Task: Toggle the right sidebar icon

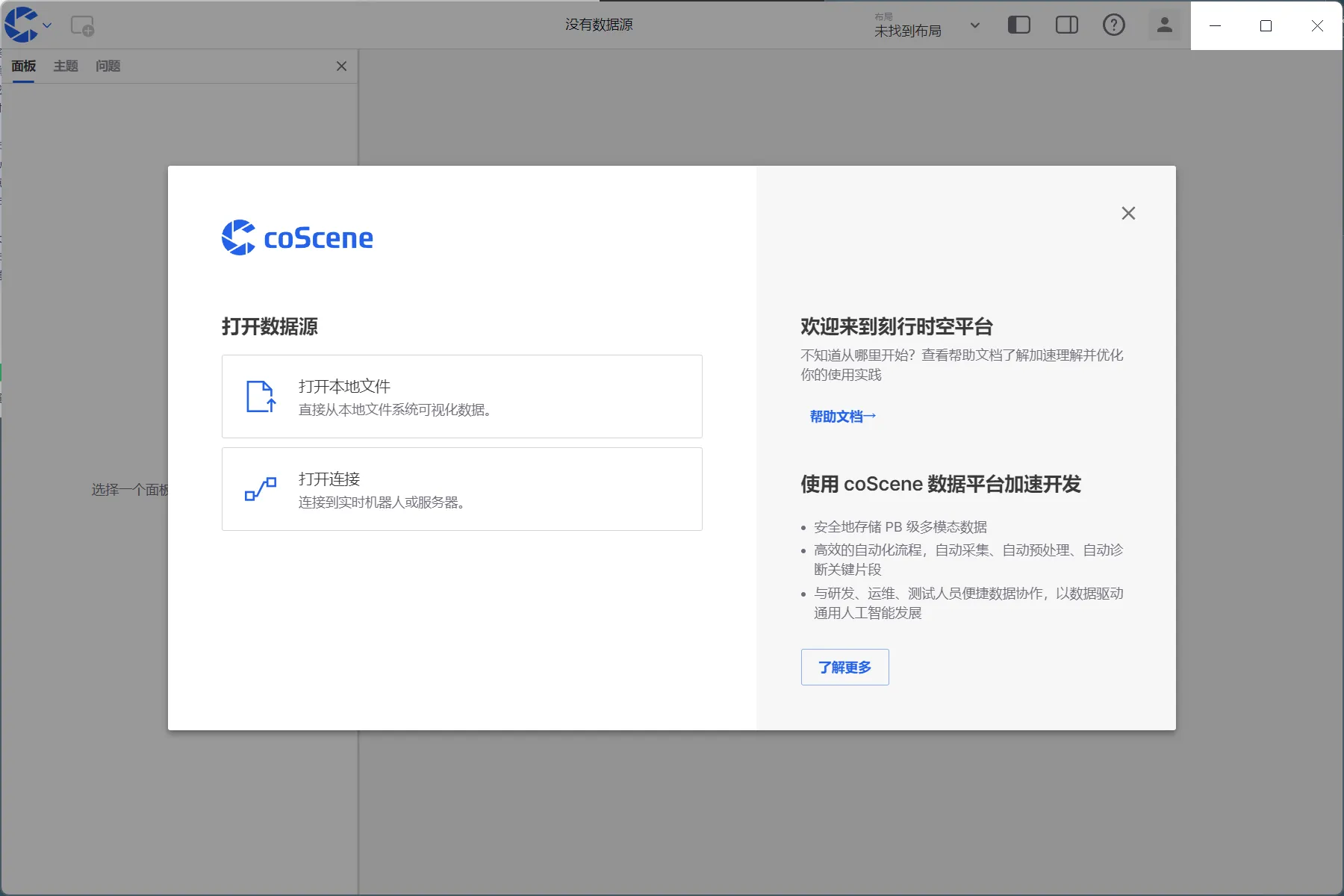Action: tap(1066, 25)
